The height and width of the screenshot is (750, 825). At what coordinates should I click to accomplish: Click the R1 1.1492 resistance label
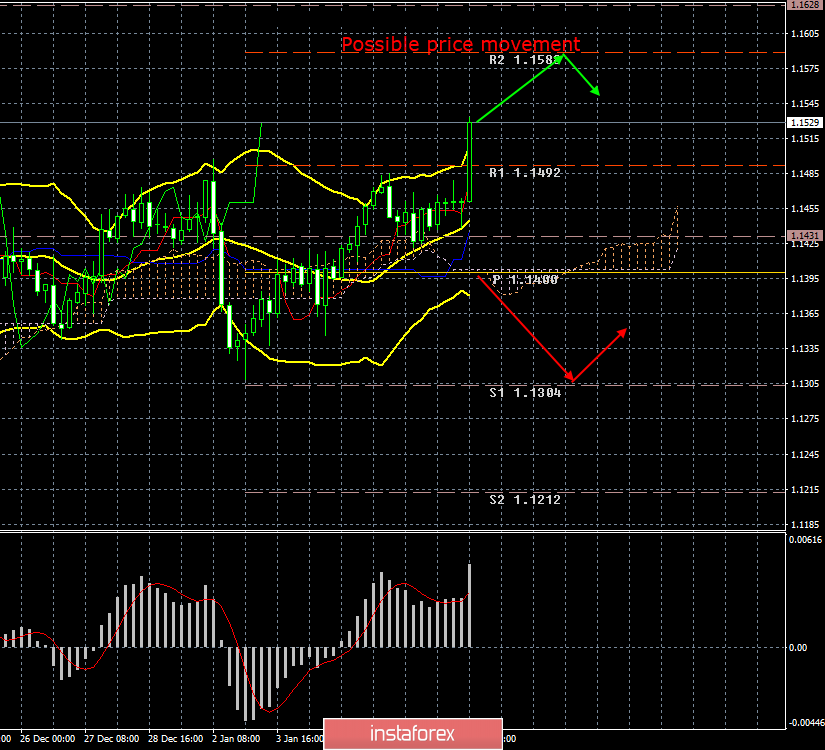[525, 173]
